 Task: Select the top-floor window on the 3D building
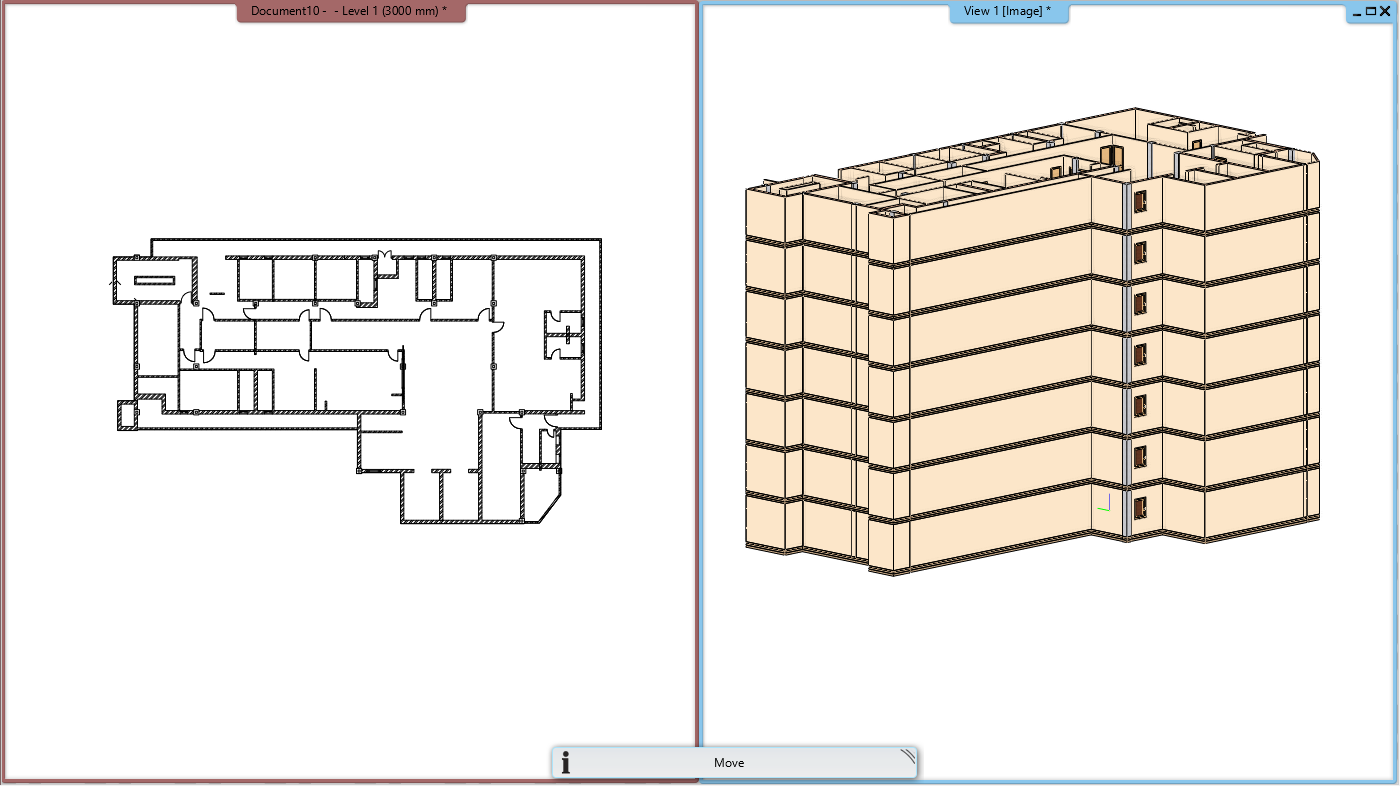point(1139,198)
